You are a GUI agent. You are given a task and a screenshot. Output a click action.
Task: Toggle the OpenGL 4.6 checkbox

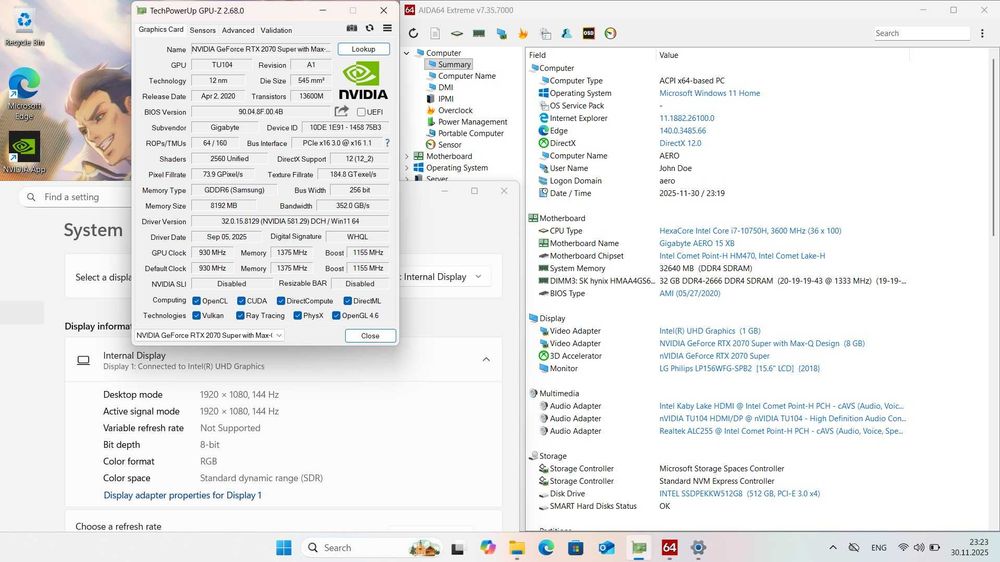[x=336, y=315]
